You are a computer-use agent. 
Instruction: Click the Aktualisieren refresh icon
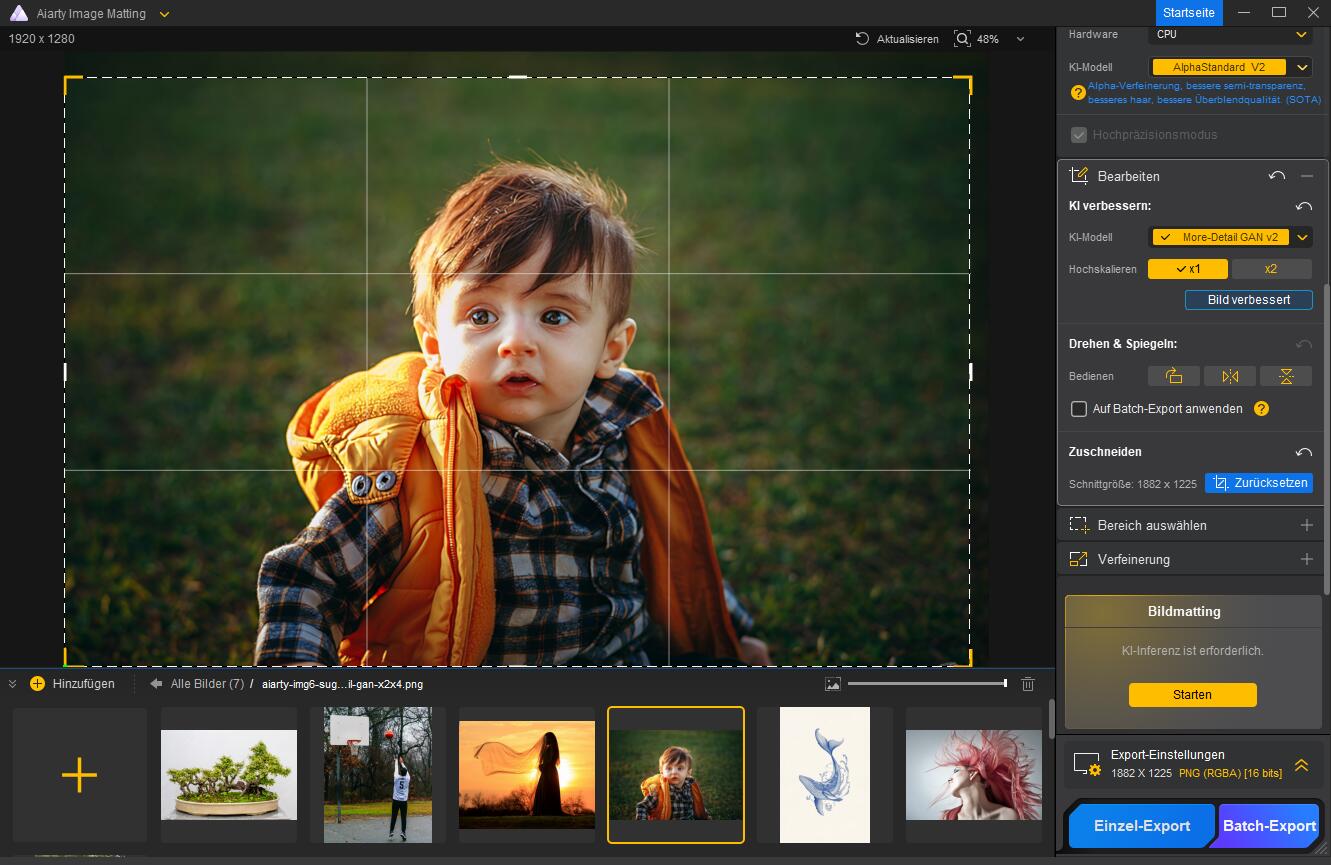(862, 39)
